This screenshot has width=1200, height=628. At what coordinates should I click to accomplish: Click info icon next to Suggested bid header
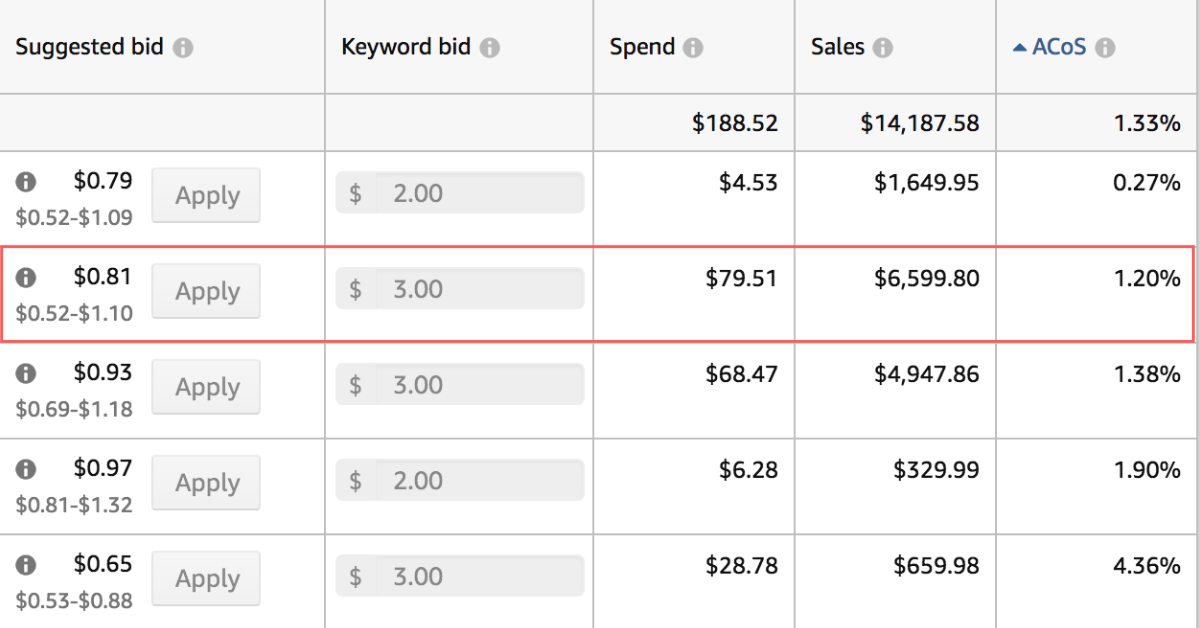pyautogui.click(x=183, y=48)
